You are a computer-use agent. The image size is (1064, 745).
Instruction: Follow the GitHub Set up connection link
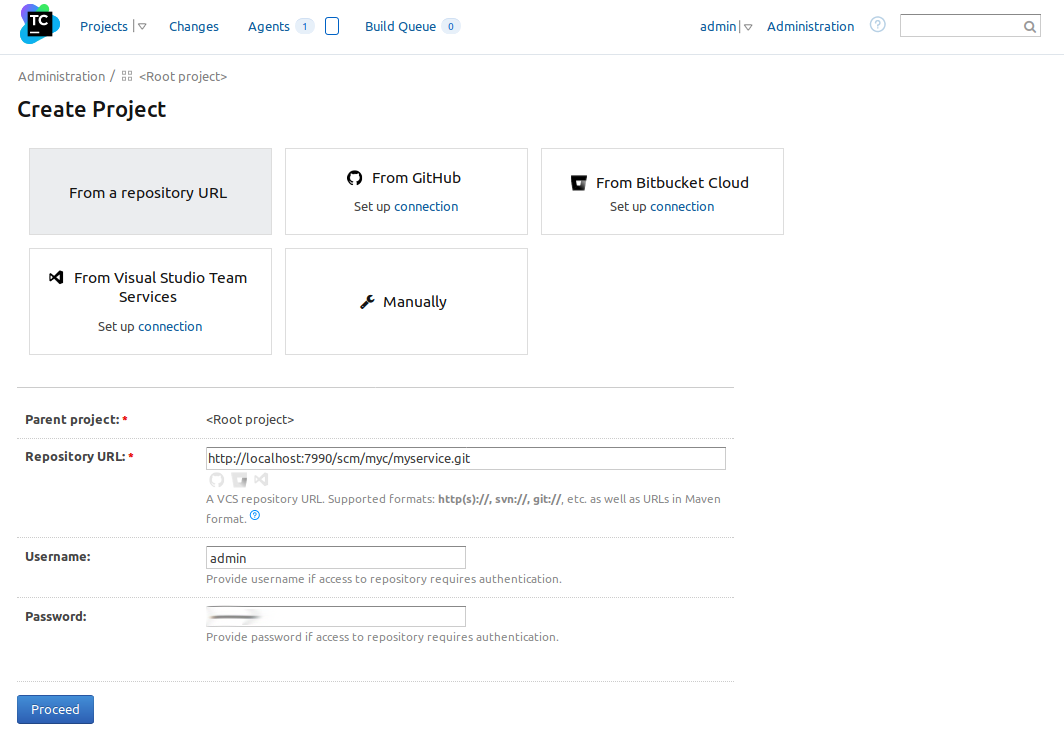click(x=426, y=206)
